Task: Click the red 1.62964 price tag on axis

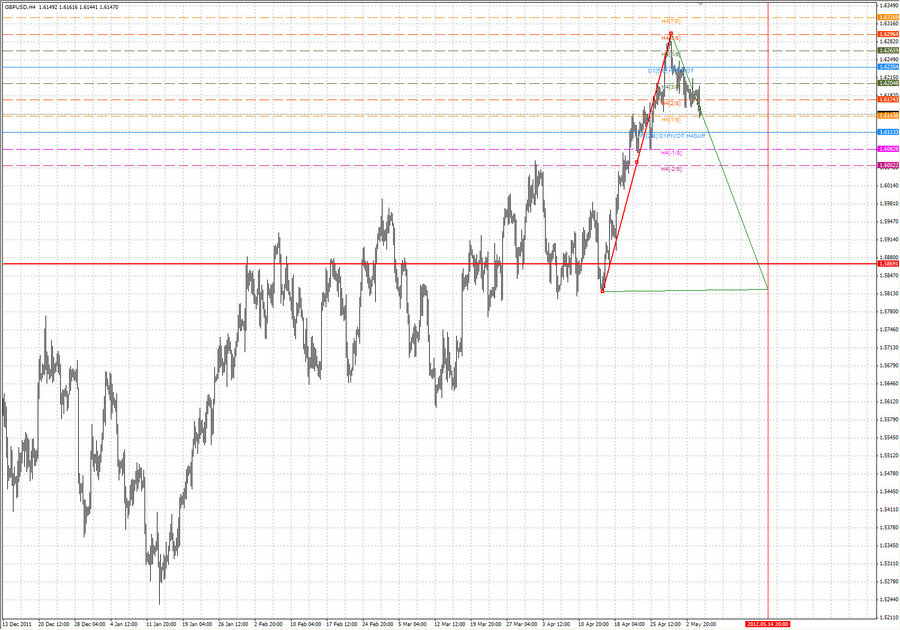Action: (x=886, y=33)
